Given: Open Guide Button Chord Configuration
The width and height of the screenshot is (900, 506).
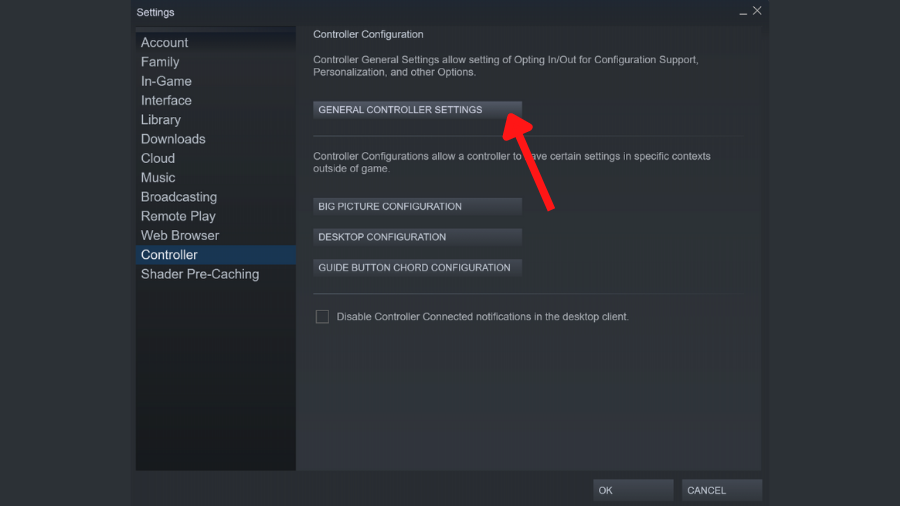Looking at the screenshot, I should [x=417, y=267].
